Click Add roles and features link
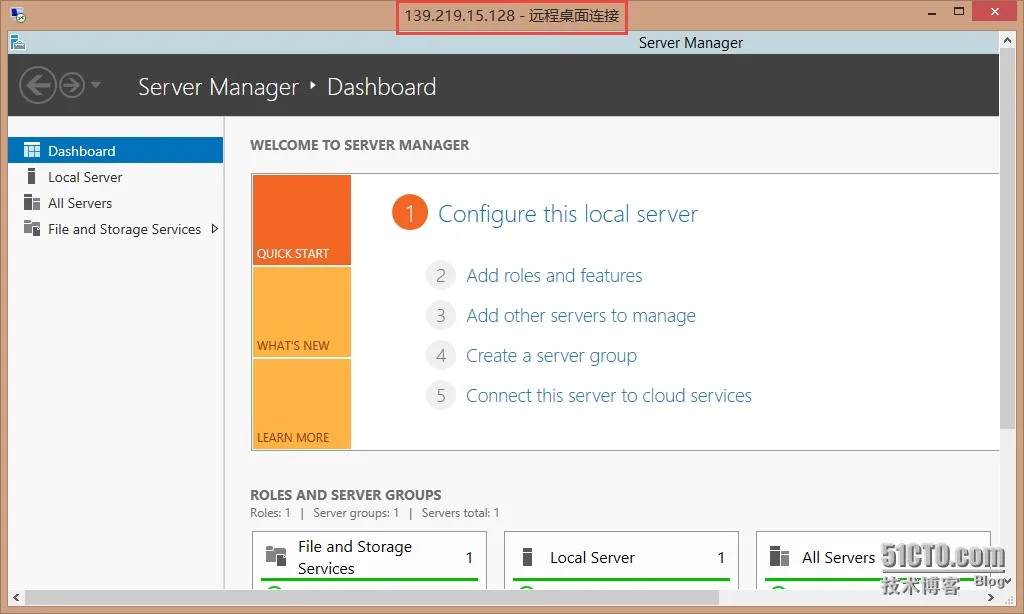Image resolution: width=1024 pixels, height=614 pixels. 554,276
